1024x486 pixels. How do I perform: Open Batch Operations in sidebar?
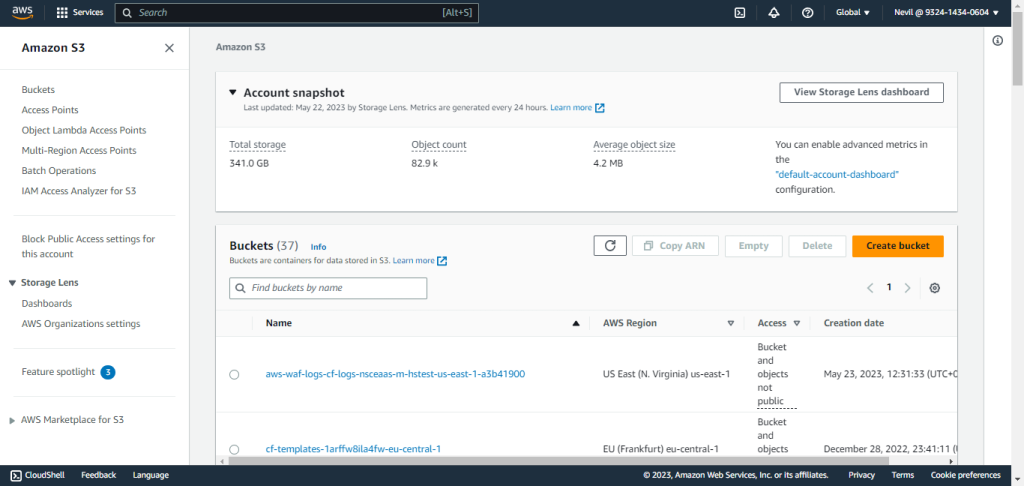click(x=59, y=170)
